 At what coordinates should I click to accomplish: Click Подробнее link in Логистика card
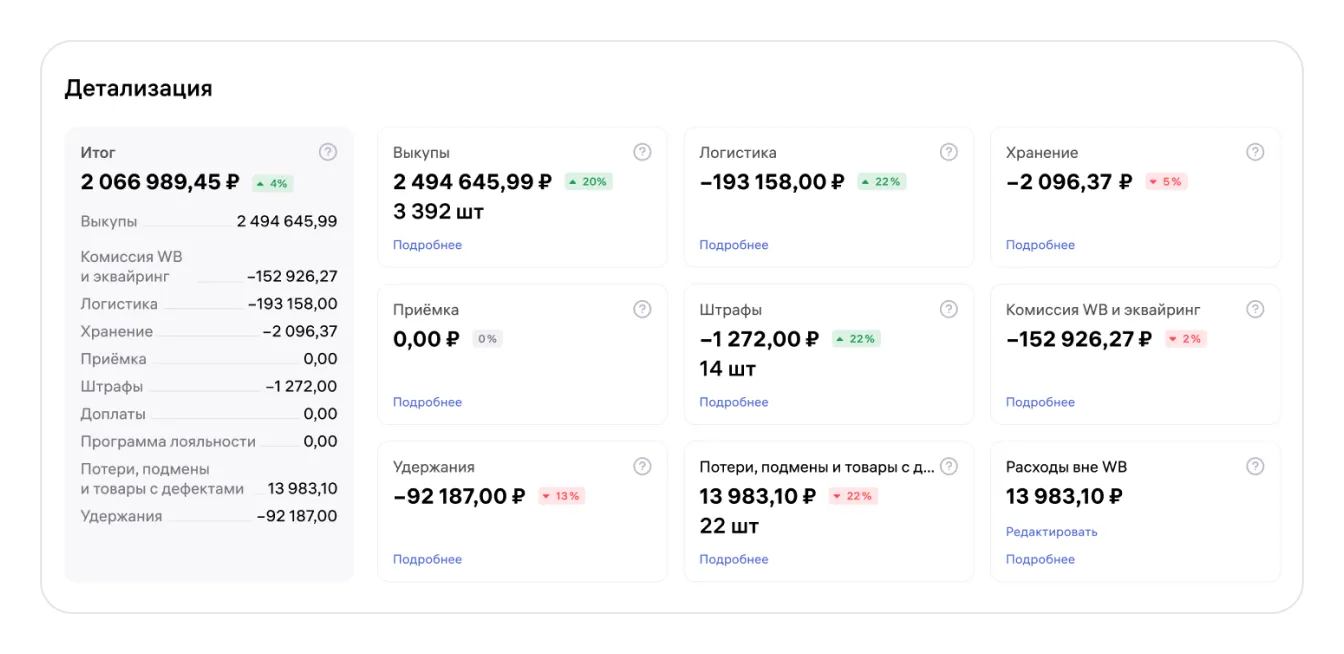[734, 245]
